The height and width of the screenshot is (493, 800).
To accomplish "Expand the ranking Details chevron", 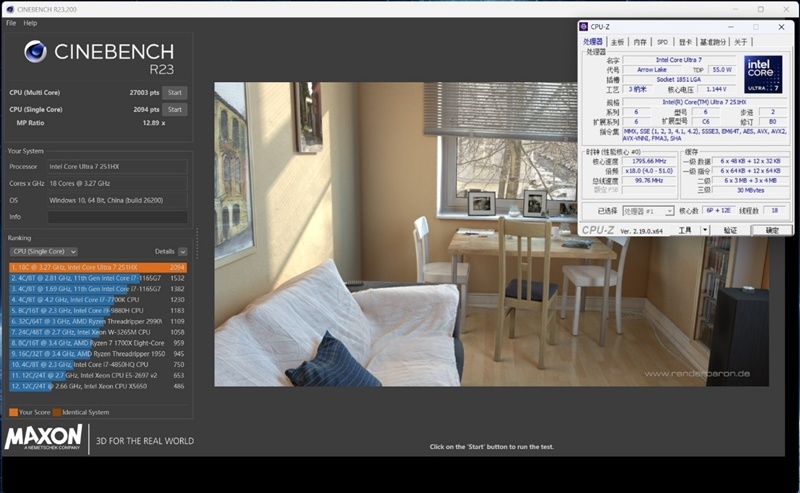I will coord(183,252).
